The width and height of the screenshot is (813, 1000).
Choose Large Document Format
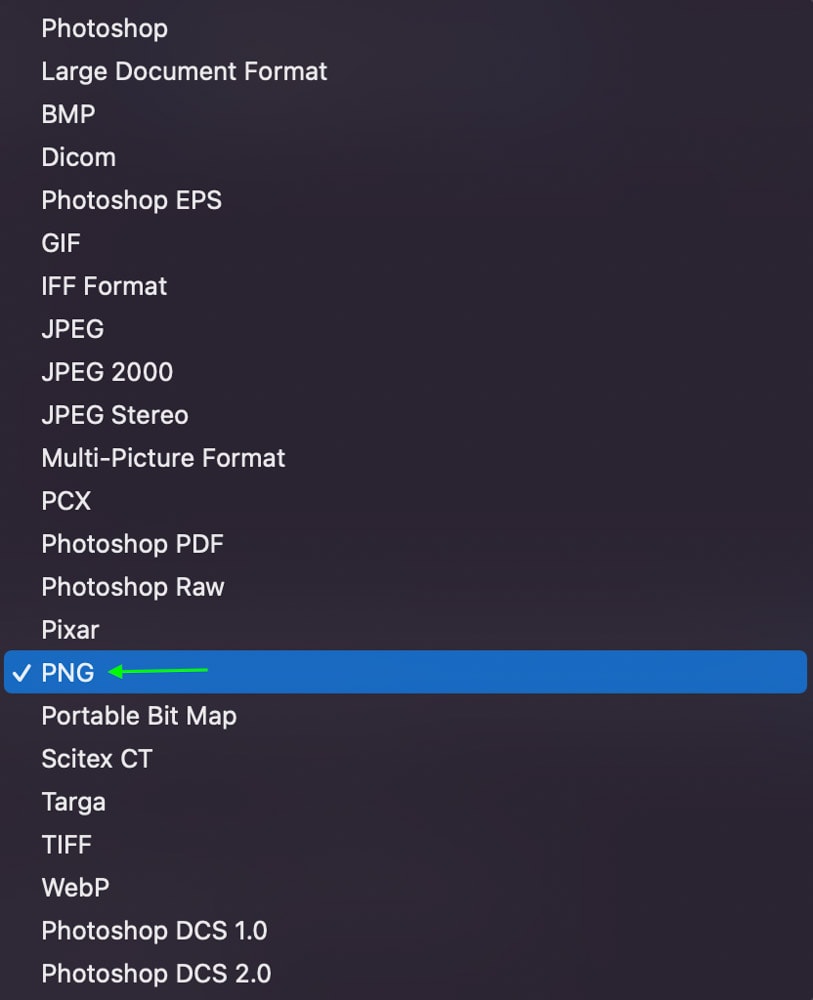tap(406, 71)
